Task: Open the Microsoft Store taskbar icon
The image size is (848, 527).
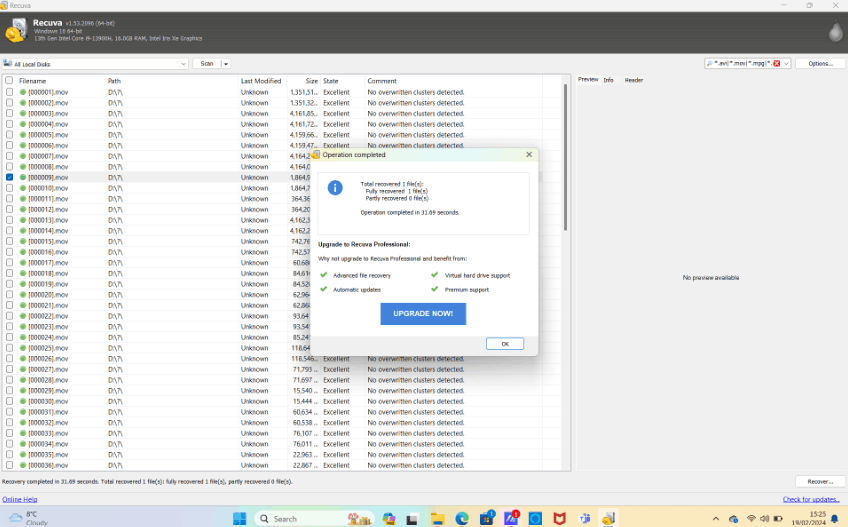Action: [x=486, y=518]
